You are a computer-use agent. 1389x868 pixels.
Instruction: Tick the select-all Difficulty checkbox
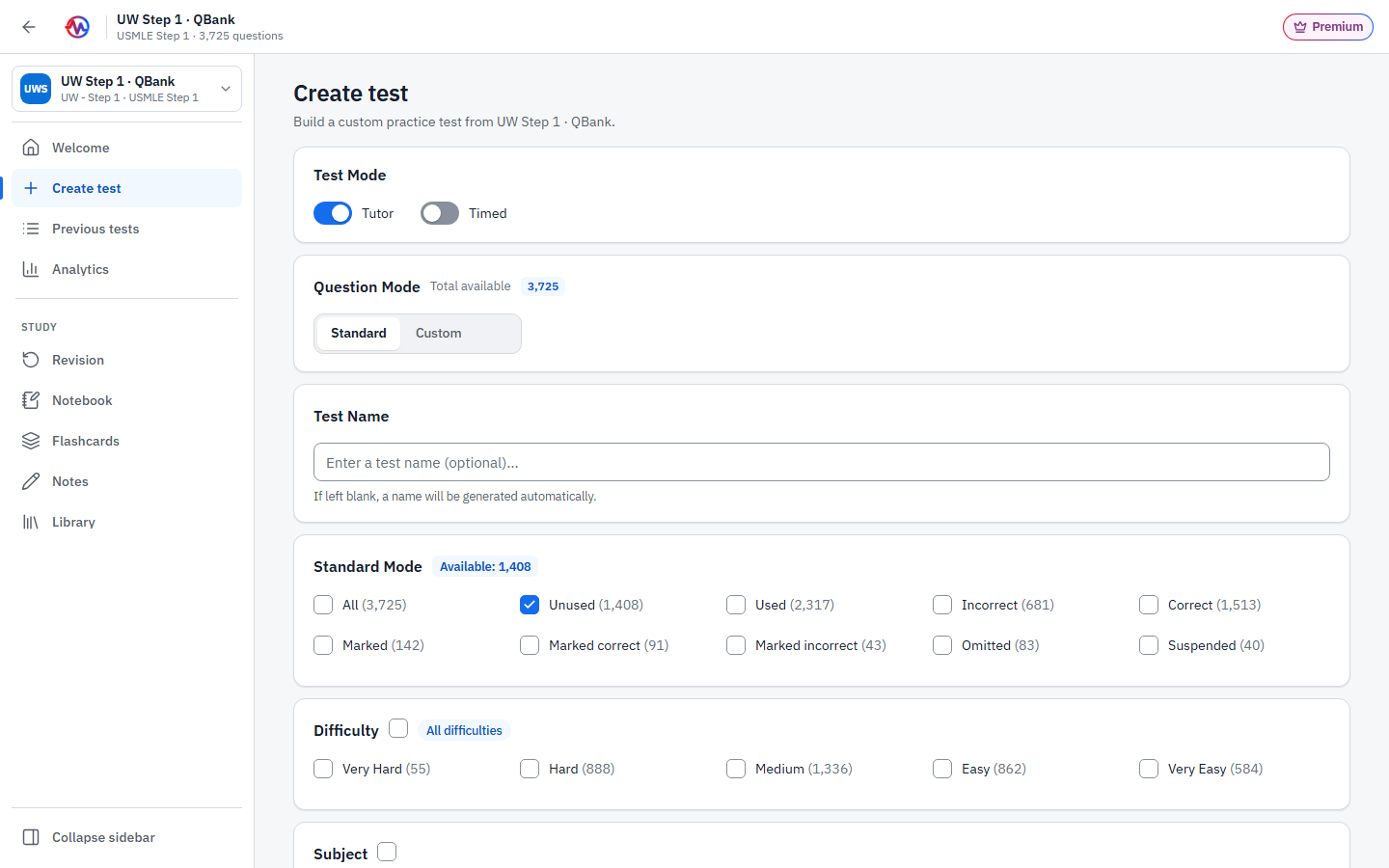pyautogui.click(x=398, y=728)
